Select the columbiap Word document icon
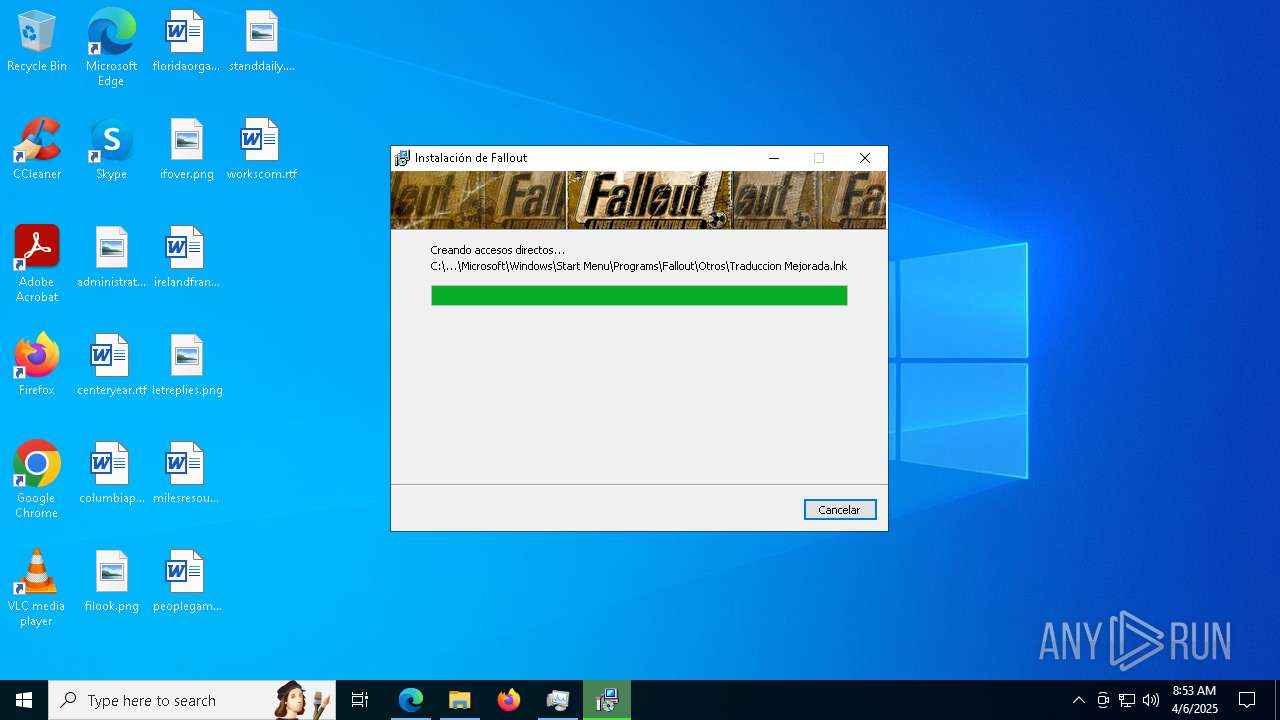Image resolution: width=1280 pixels, height=720 pixels. tap(111, 474)
